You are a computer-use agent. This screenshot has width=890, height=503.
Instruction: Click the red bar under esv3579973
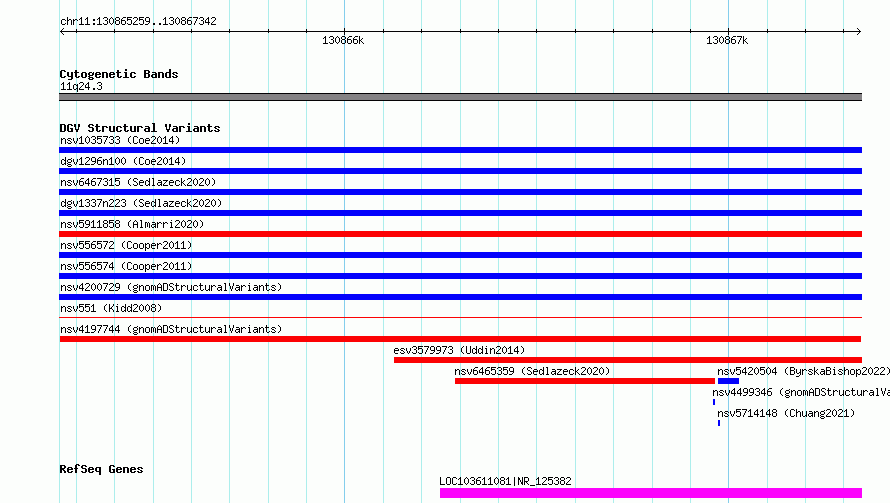coord(628,360)
